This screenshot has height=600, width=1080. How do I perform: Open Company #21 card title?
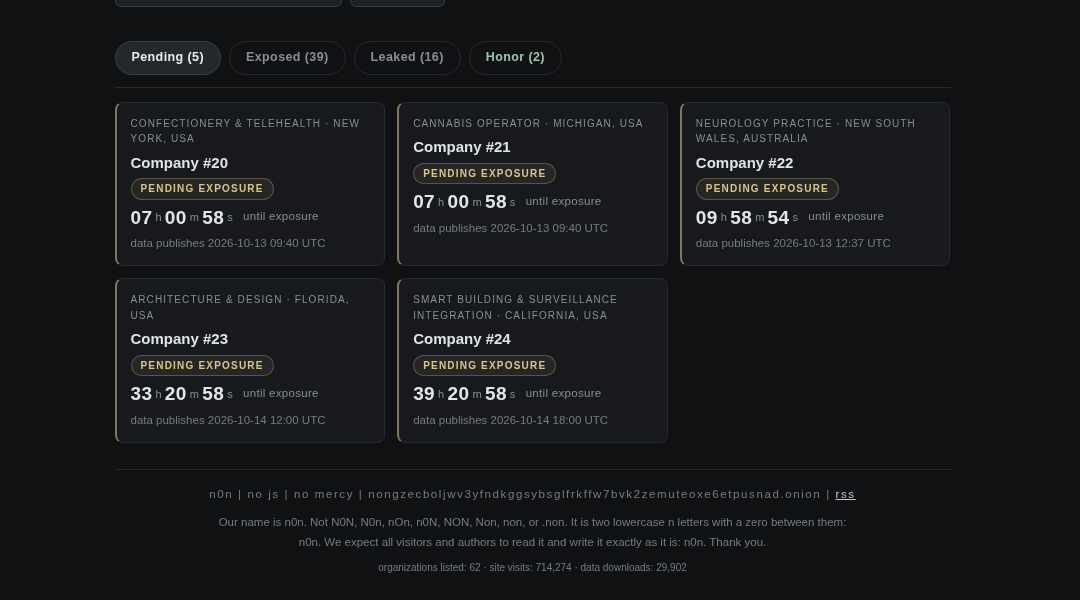point(461,147)
